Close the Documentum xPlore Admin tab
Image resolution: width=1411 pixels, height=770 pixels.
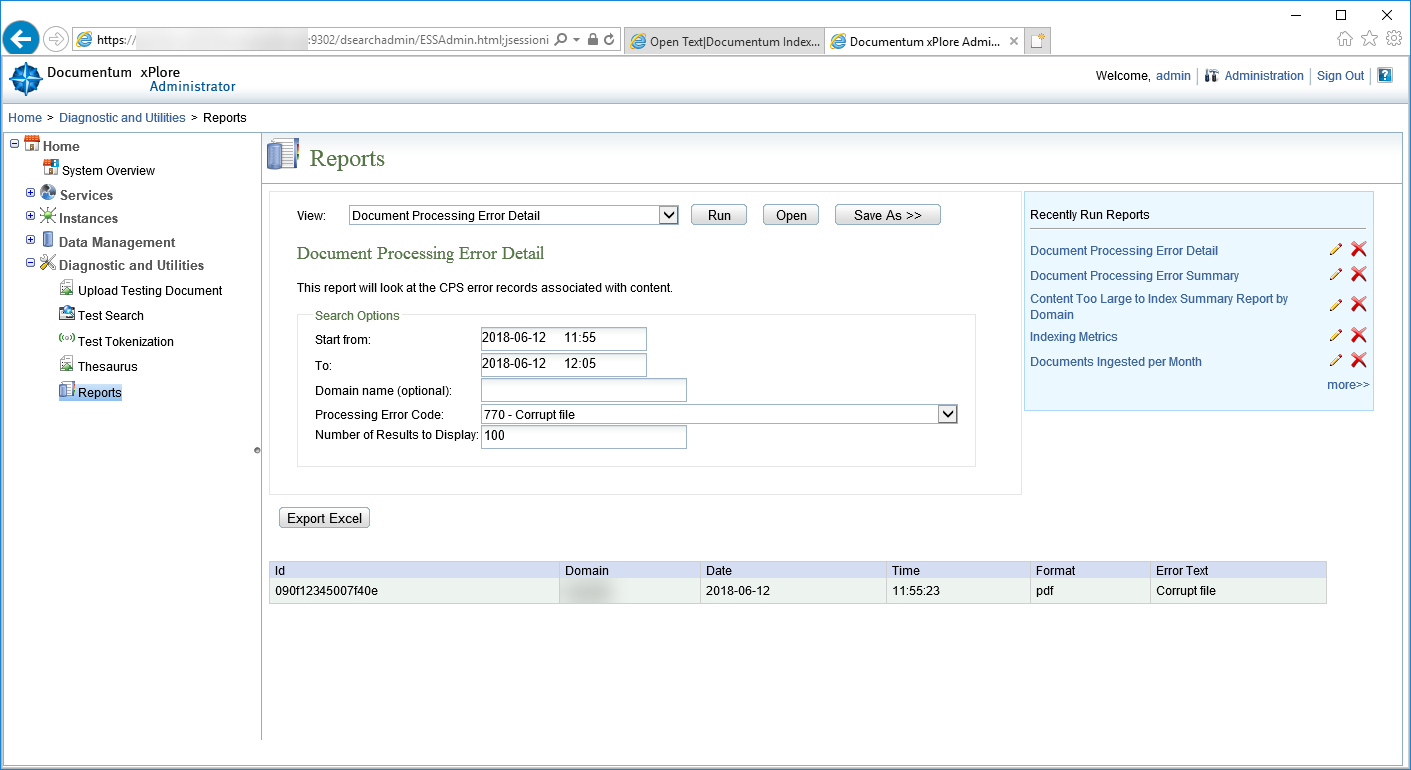pyautogui.click(x=1014, y=41)
